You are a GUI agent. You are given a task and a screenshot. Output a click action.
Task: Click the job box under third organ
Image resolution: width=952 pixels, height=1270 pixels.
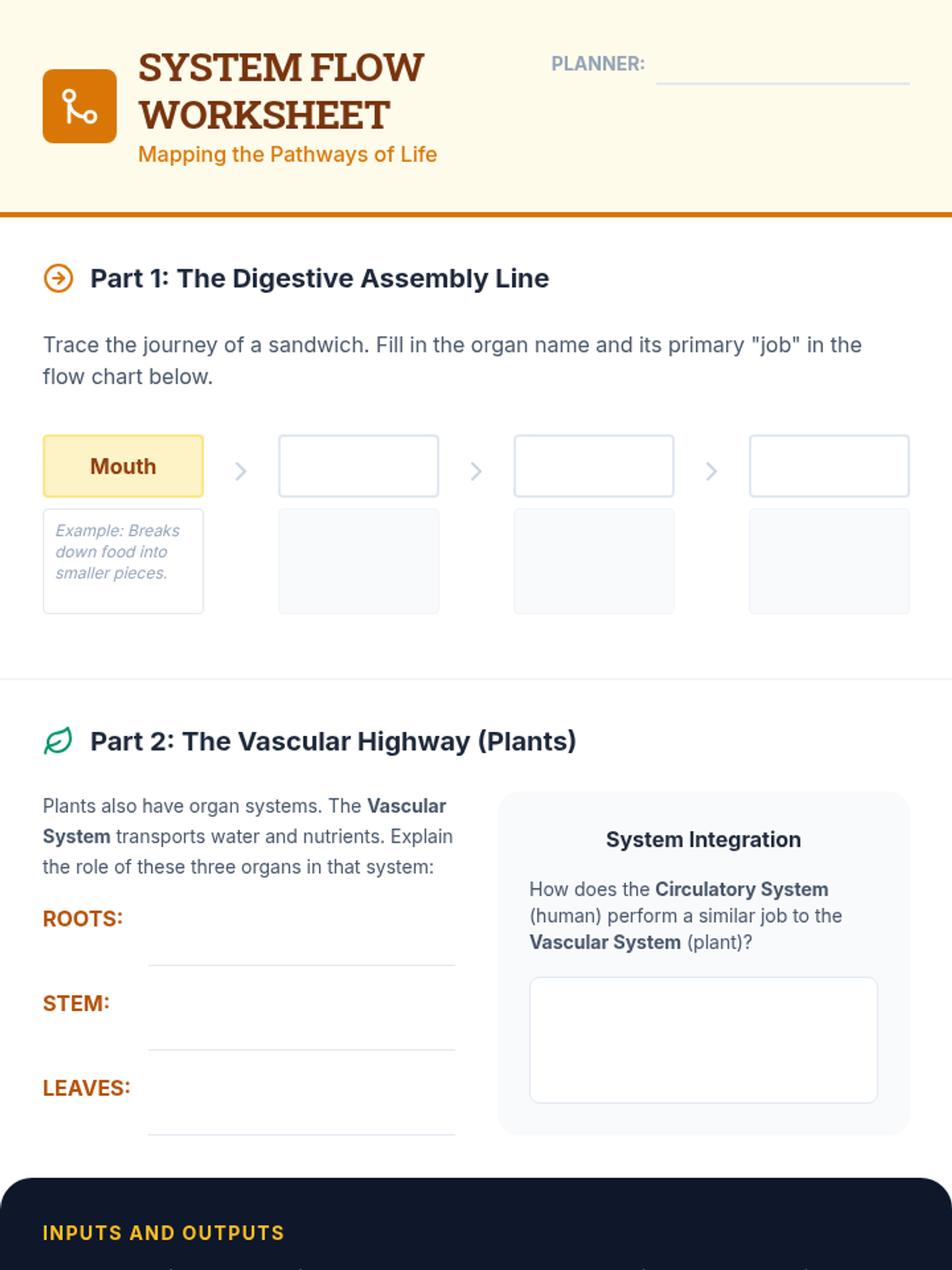pyautogui.click(x=594, y=561)
